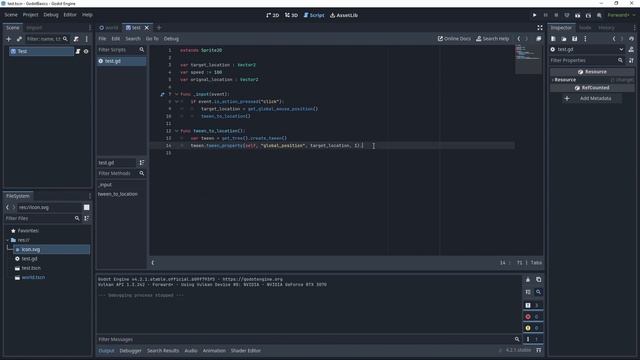Run current scene clapperboard icon
The height and width of the screenshot is (360, 640).
point(577,15)
